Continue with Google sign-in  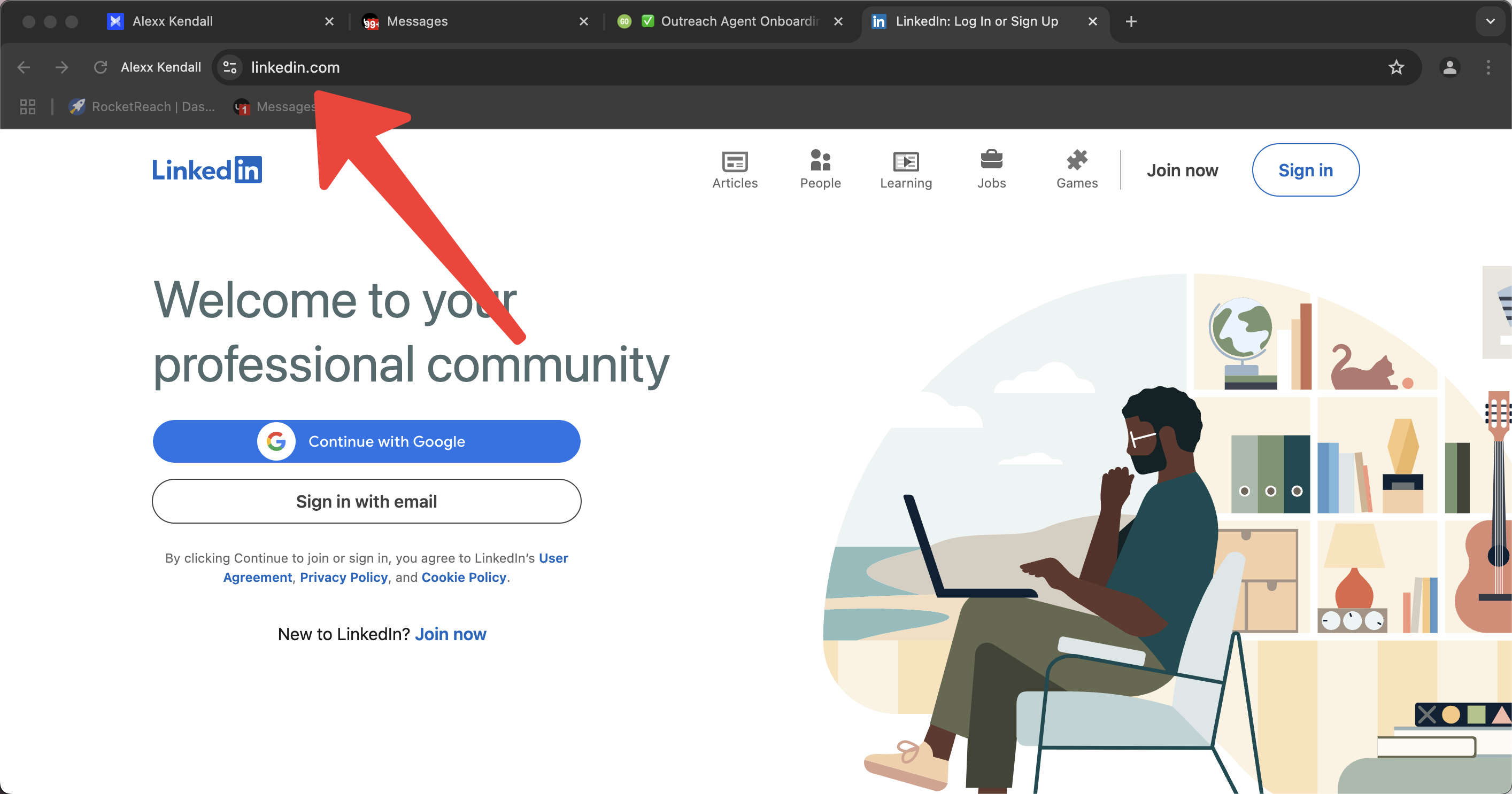(x=366, y=441)
